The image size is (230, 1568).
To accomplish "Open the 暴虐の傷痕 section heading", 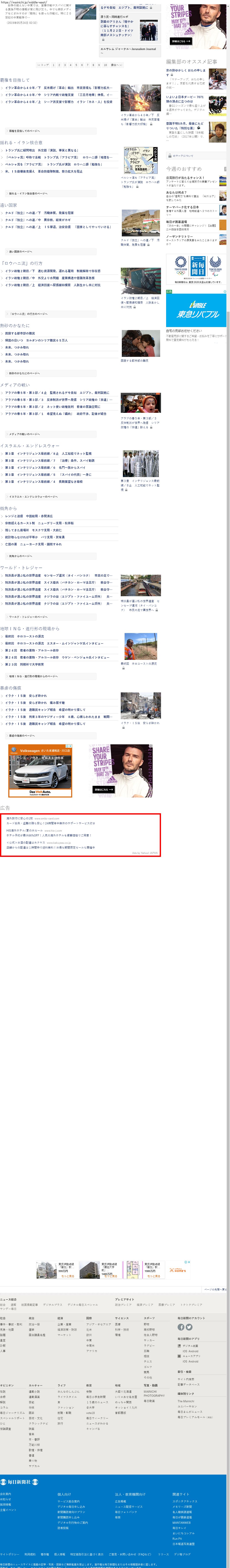I will 10,688.
